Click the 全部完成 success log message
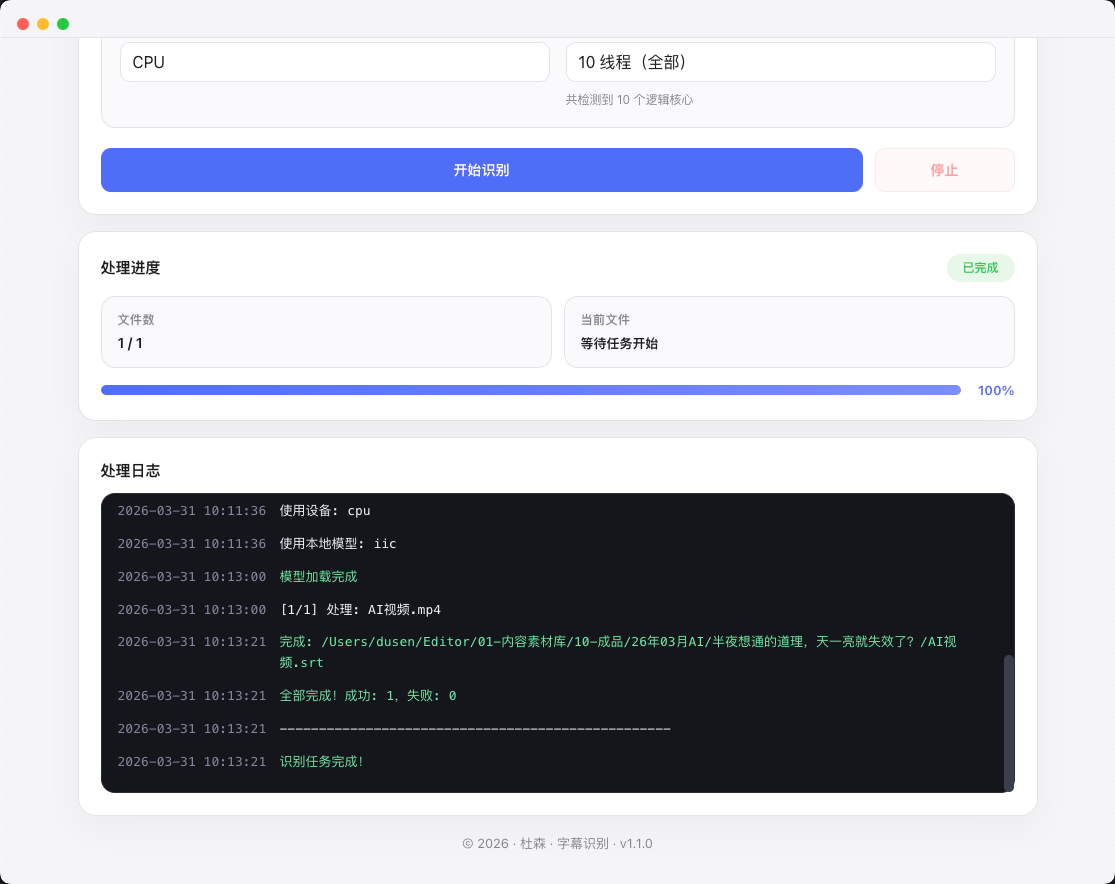Screen dimensions: 1115x884 [368, 695]
